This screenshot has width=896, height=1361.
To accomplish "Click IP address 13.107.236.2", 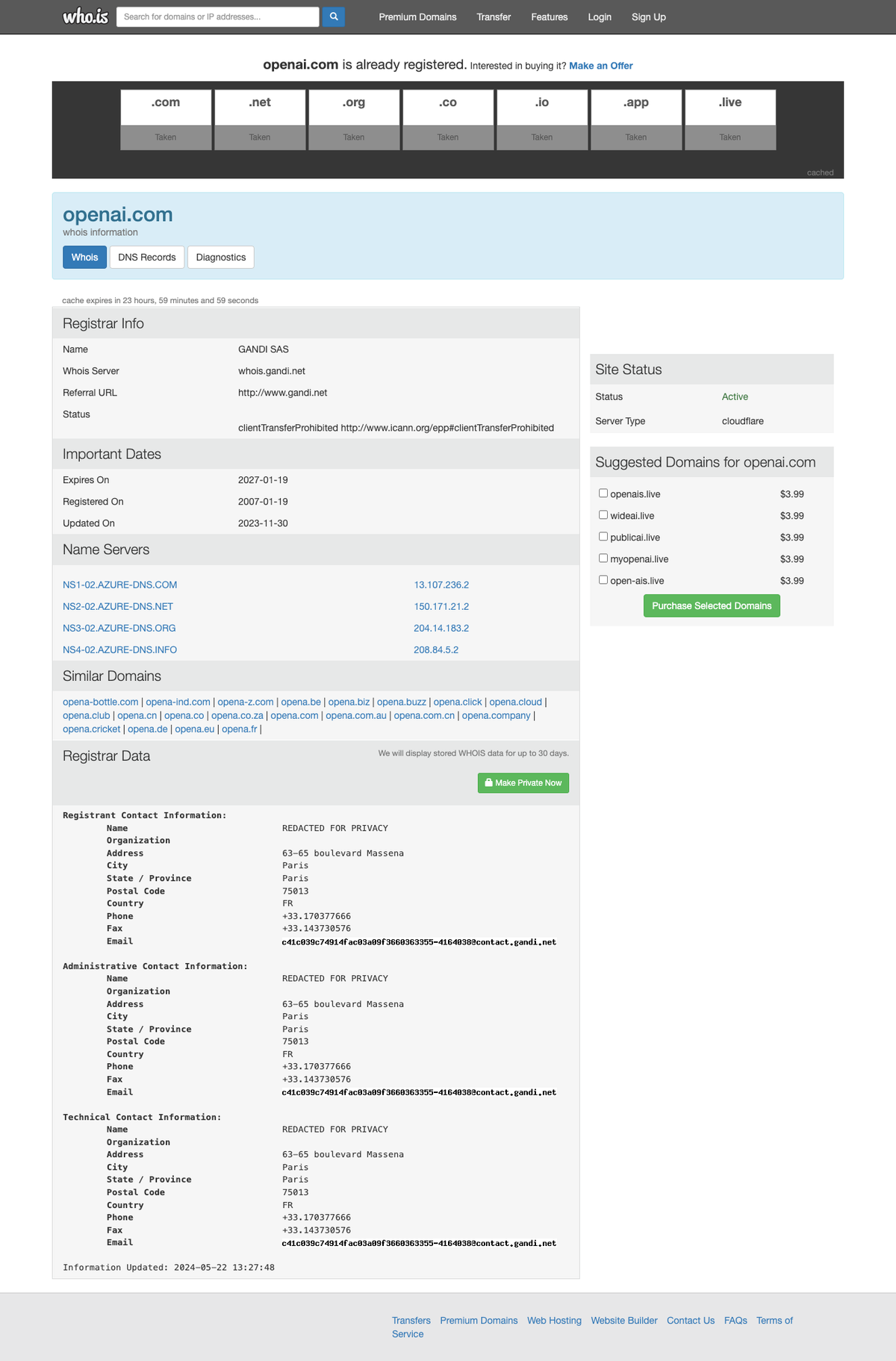I will click(x=441, y=585).
